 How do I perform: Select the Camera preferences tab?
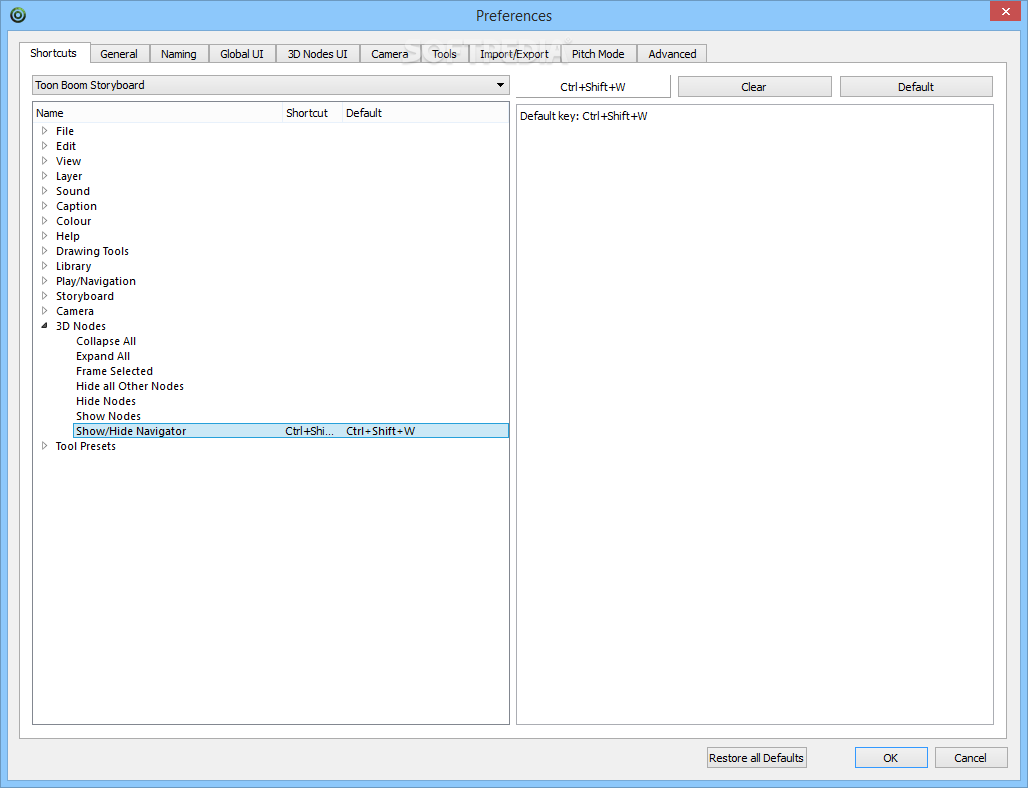pos(389,54)
